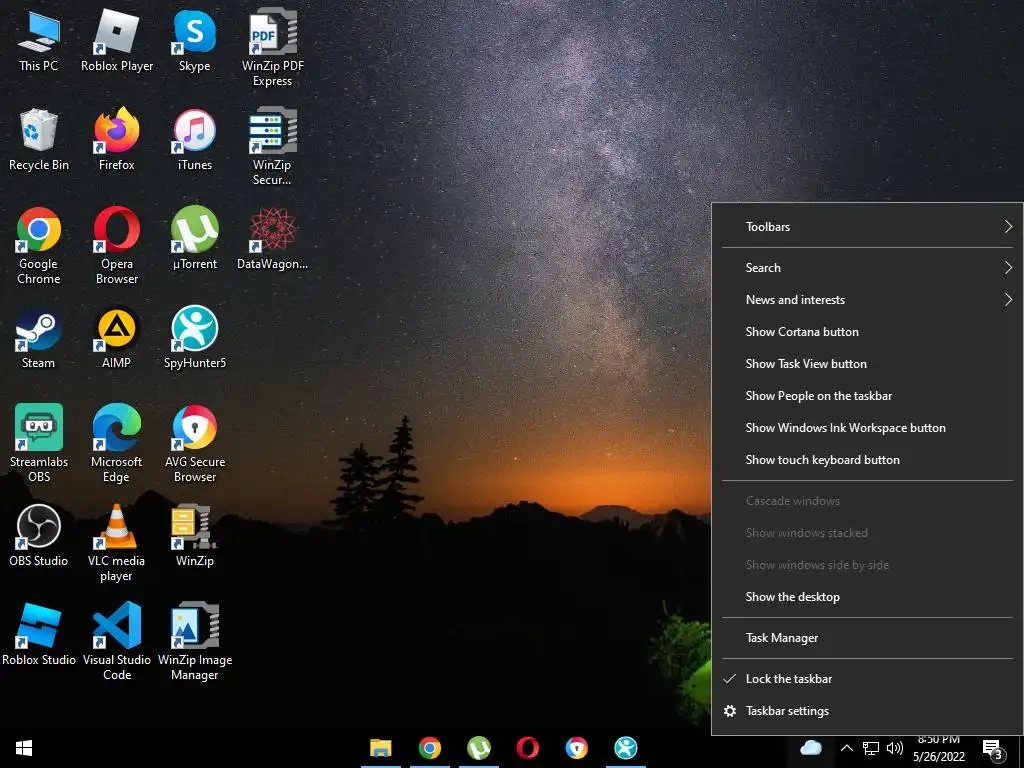1024x768 pixels.
Task: Select the WinZip desktop shortcut
Action: coord(195,536)
